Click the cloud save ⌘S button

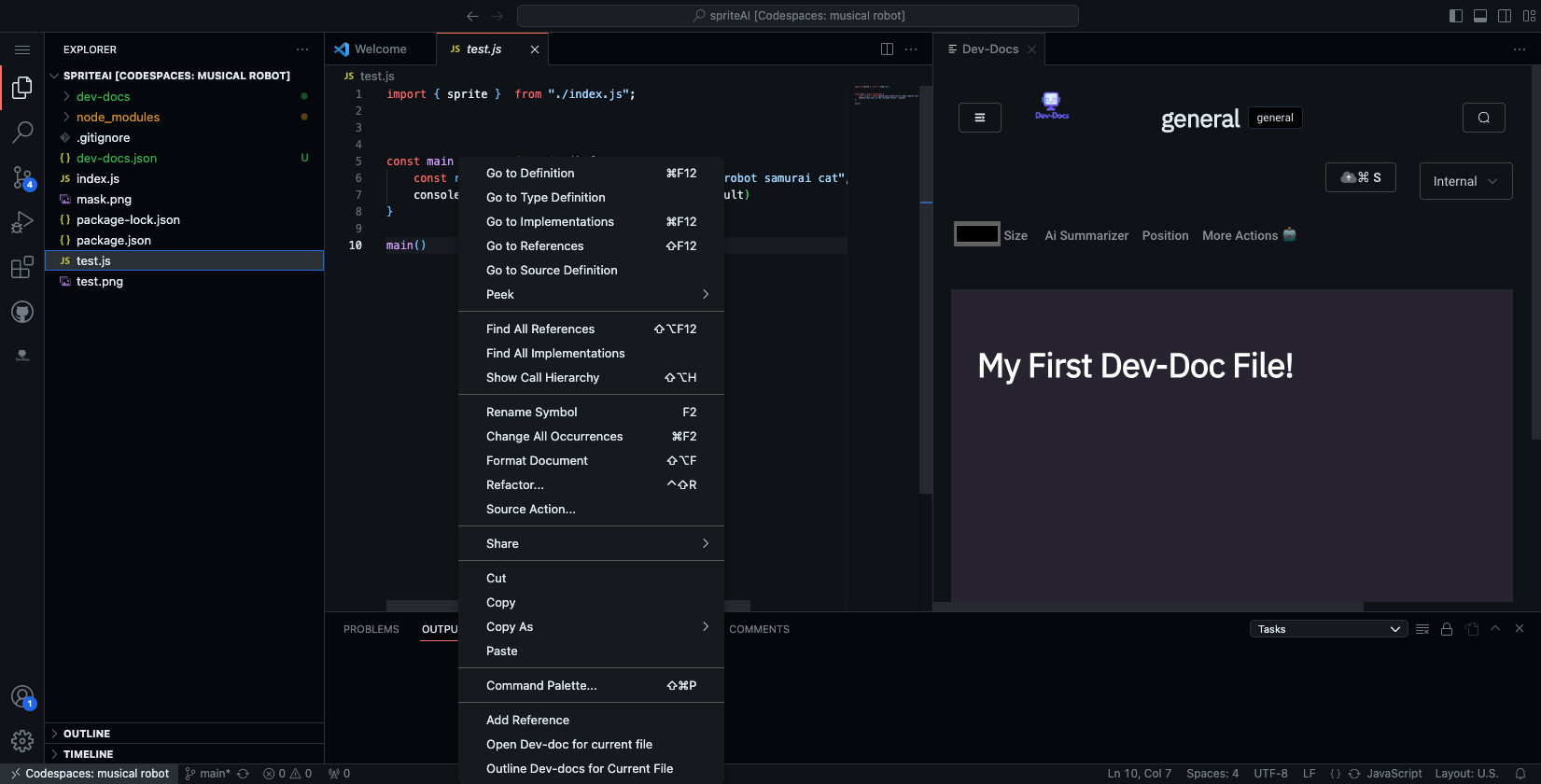(x=1360, y=177)
